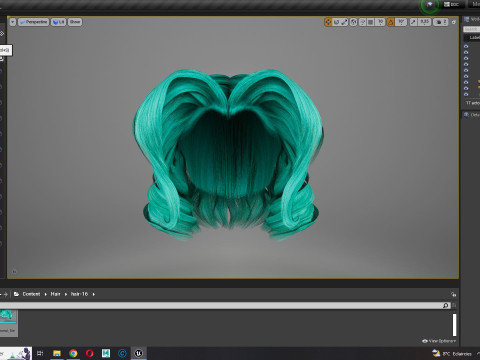Open Opera browser from the taskbar
This screenshot has width=480, height=360.
pos(90,353)
